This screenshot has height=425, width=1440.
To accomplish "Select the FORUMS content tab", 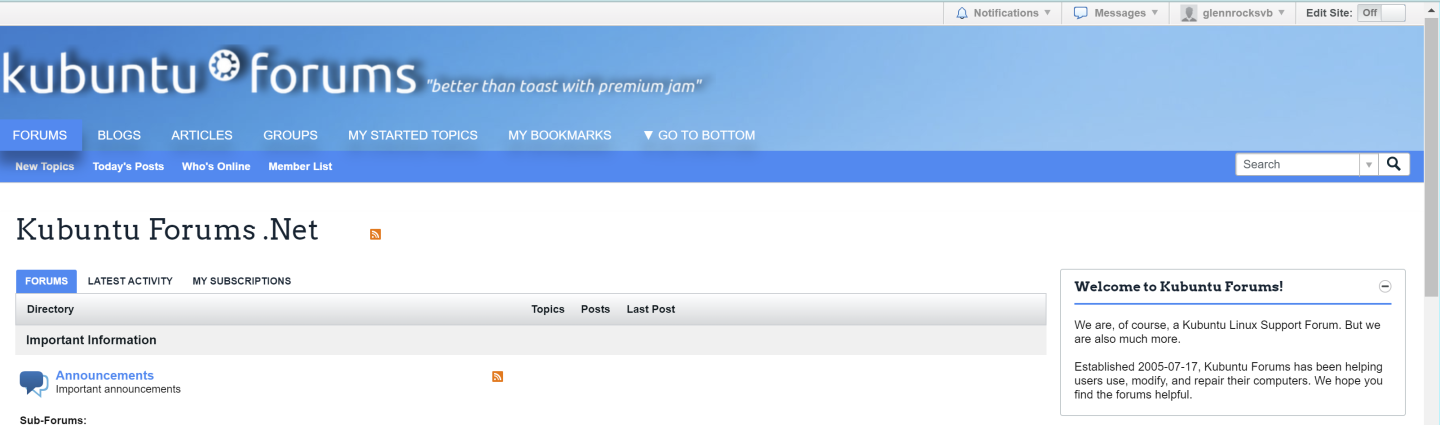I will (46, 281).
